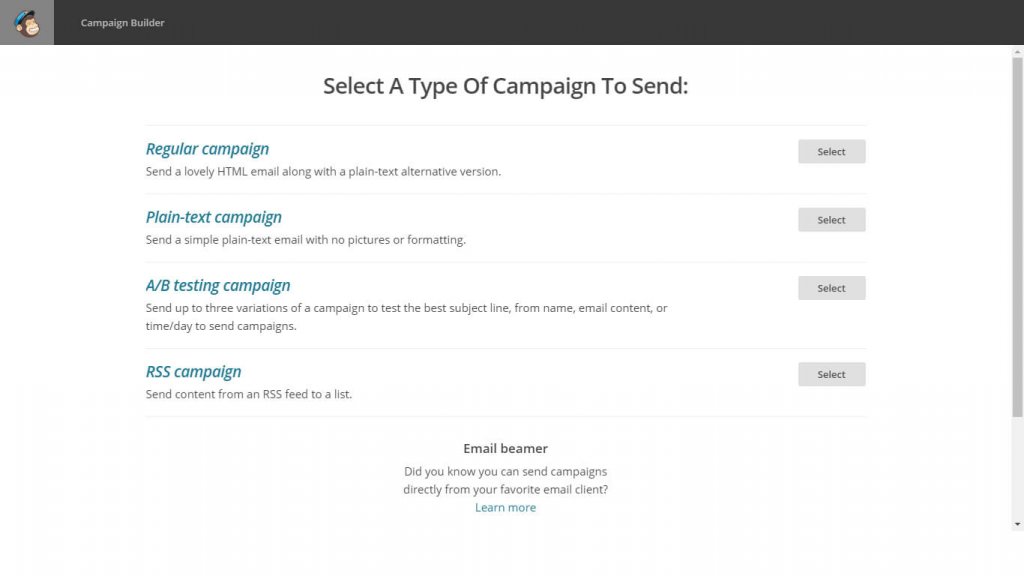This screenshot has width=1024, height=576.
Task: Click the Campaign Builder header label
Action: [121, 22]
